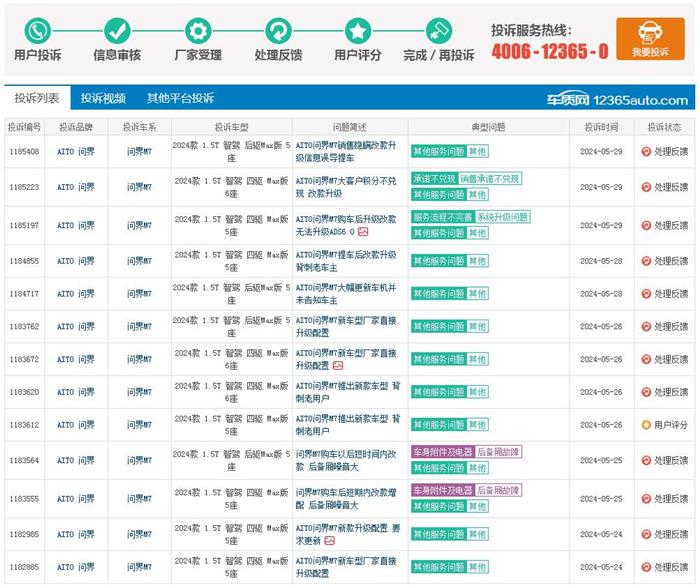Open complaint 1183564 description link

click(x=346, y=460)
